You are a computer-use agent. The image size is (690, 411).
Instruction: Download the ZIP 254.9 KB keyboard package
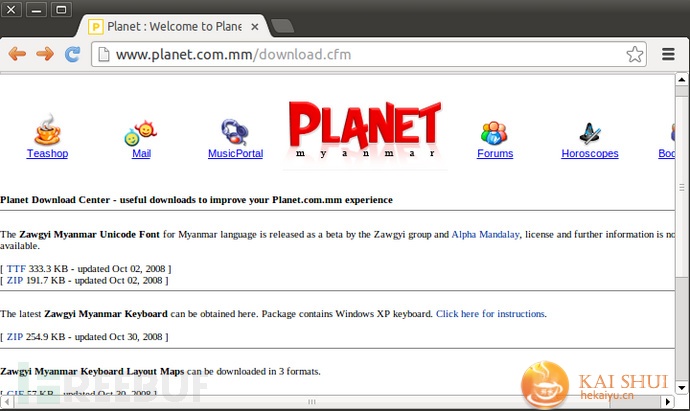[x=15, y=337]
